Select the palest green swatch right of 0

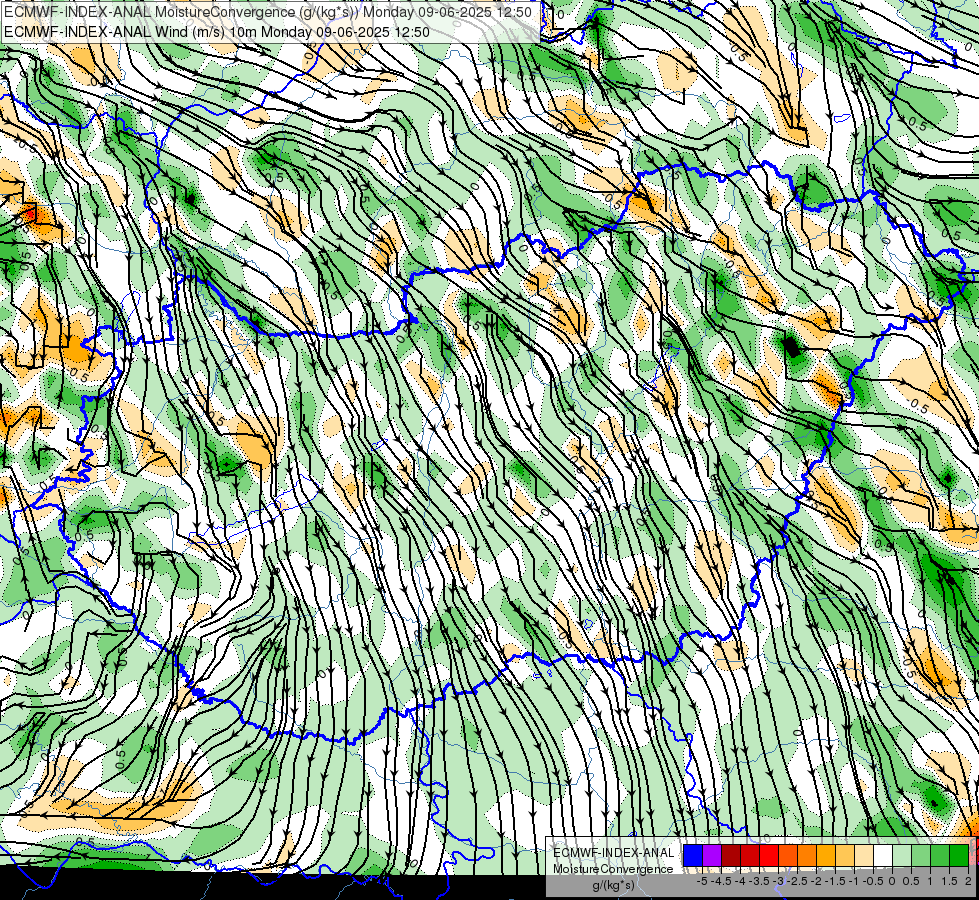[x=902, y=855]
